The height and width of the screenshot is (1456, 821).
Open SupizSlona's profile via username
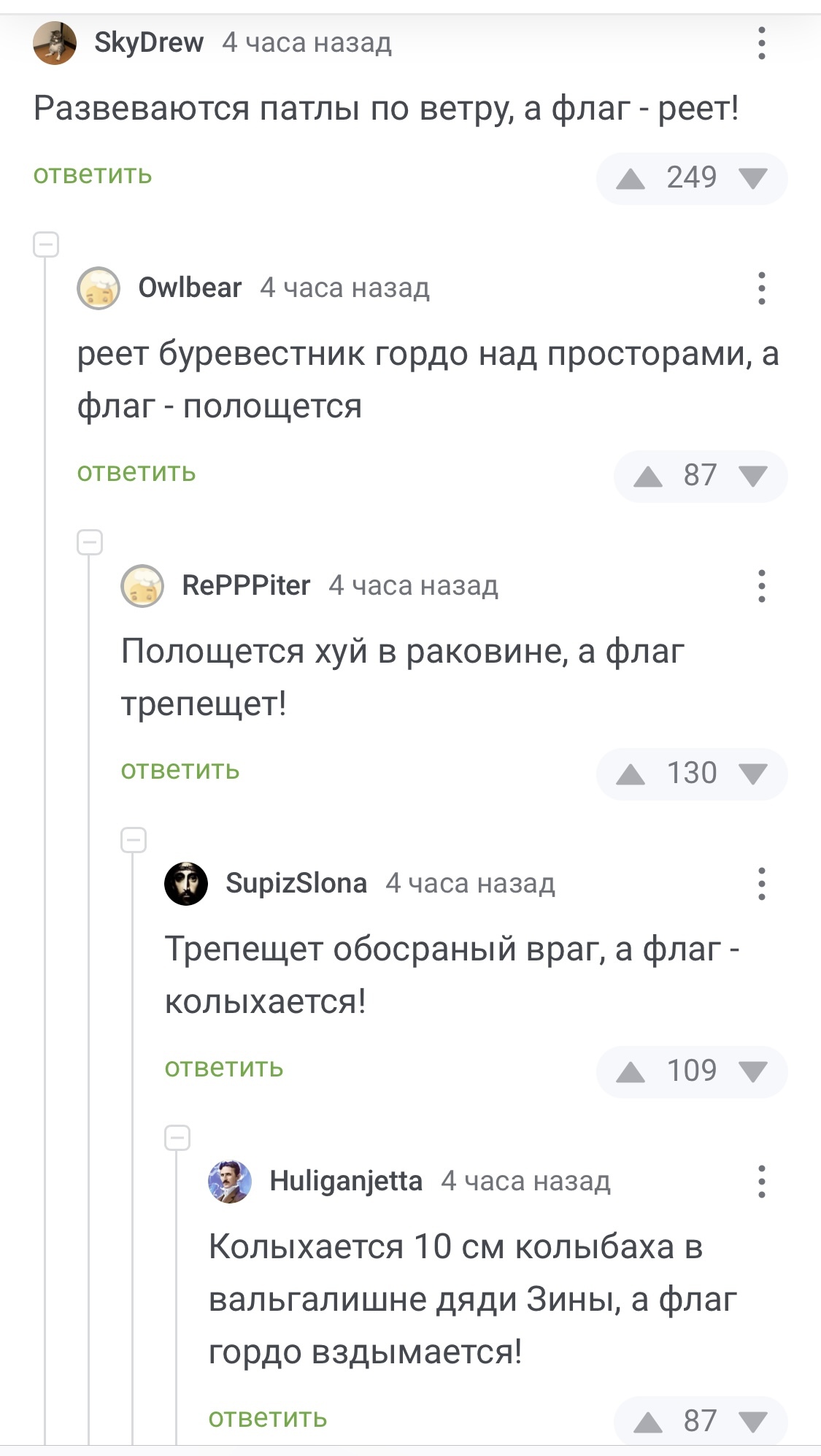click(296, 883)
